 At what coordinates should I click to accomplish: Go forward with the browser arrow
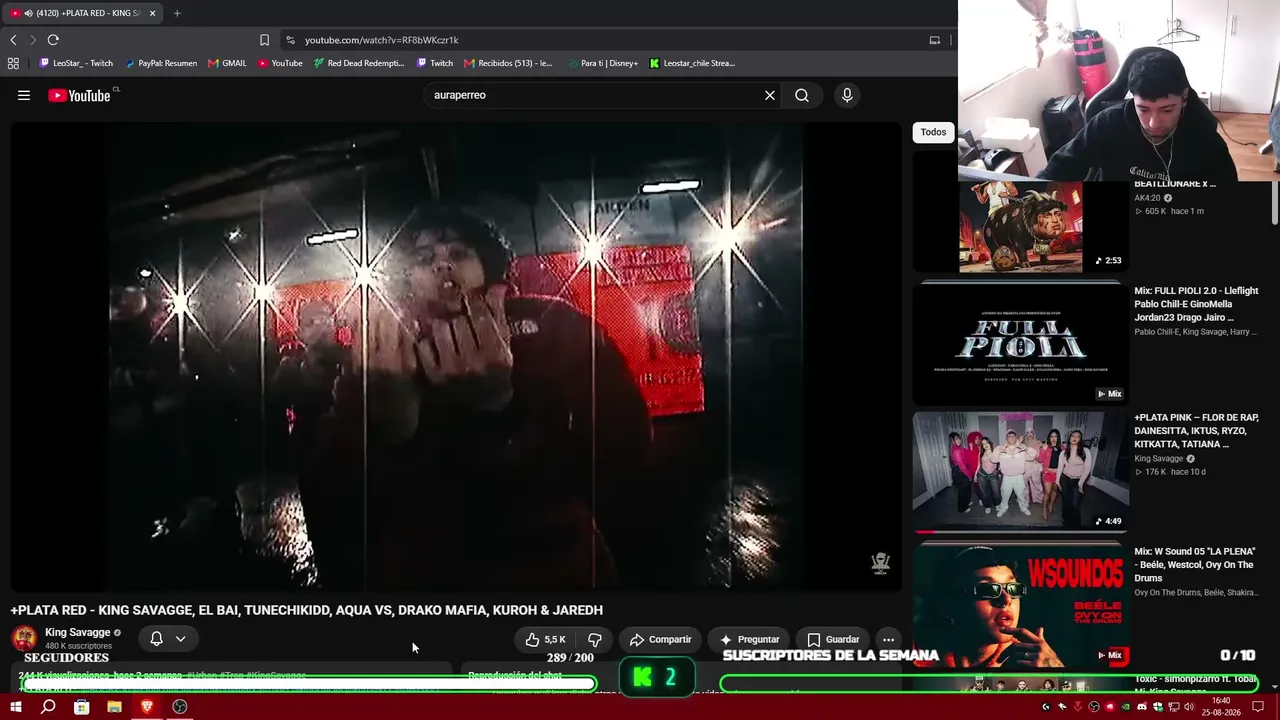click(x=33, y=40)
